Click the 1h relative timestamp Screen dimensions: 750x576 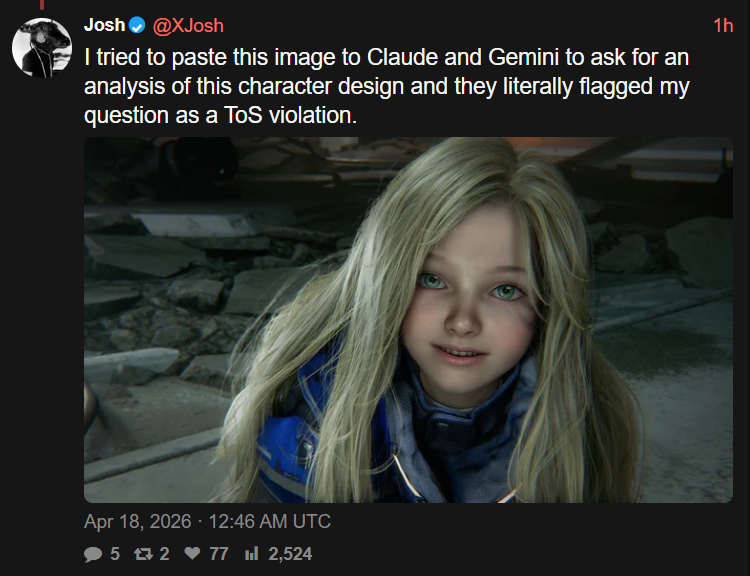point(722,25)
